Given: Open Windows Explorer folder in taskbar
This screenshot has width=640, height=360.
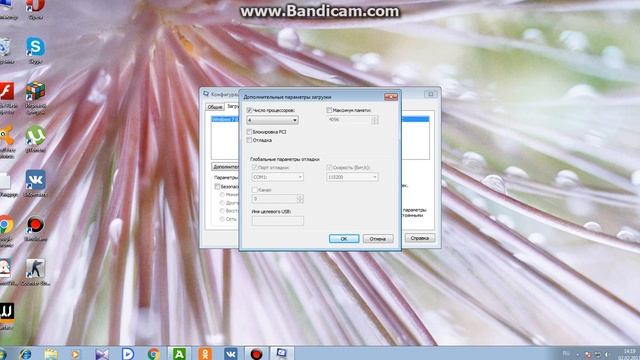Looking at the screenshot, I should [x=51, y=354].
